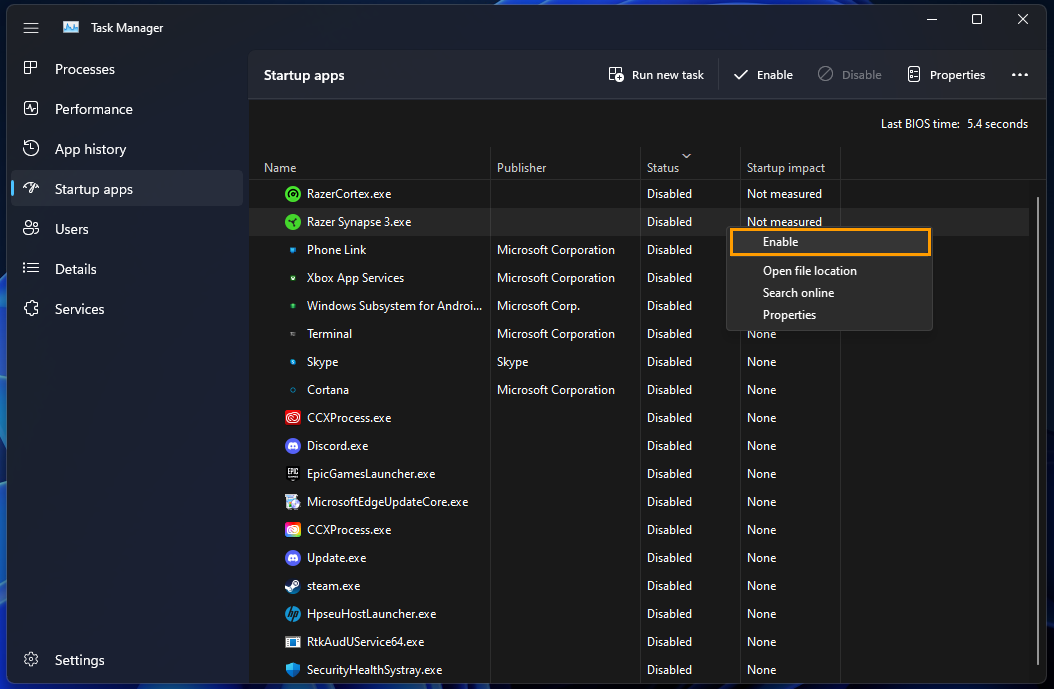Click the Task Manager app icon
1054x689 pixels.
(x=71, y=27)
